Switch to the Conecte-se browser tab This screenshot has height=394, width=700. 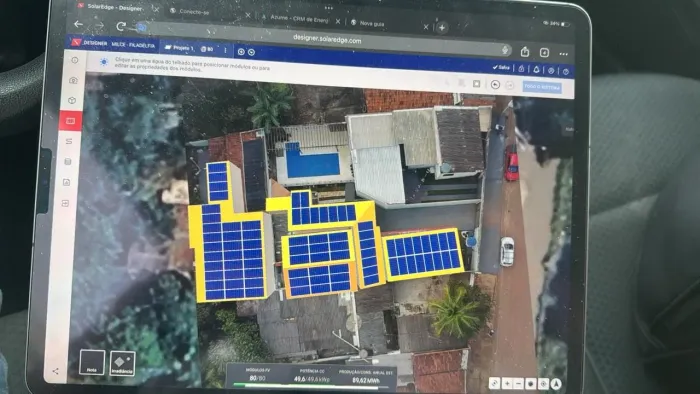click(194, 12)
